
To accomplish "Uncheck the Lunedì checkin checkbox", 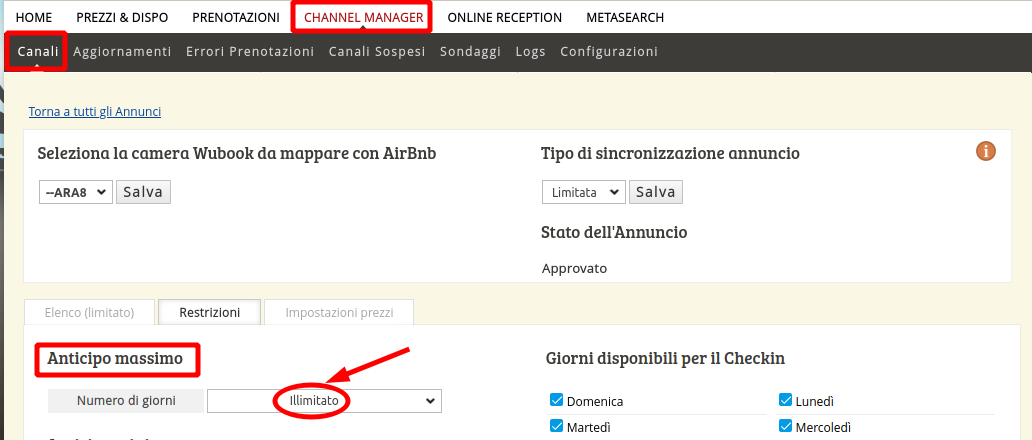I will 786,401.
